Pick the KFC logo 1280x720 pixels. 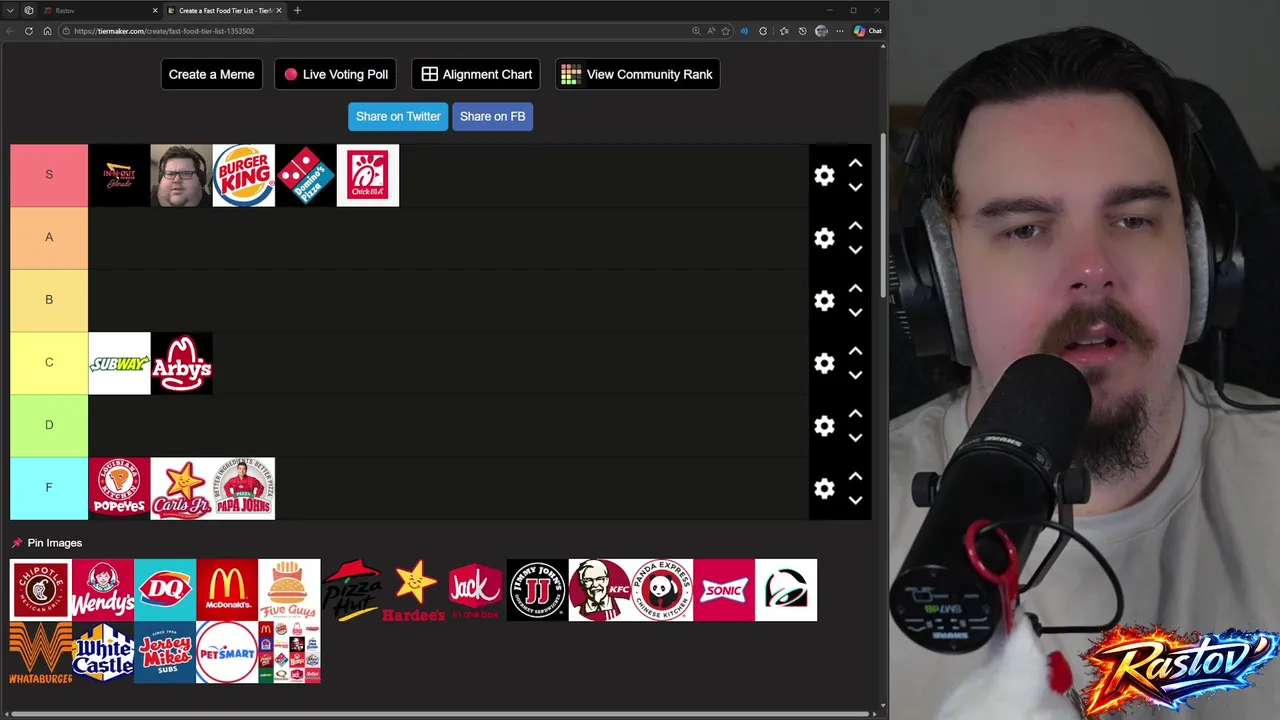[599, 590]
